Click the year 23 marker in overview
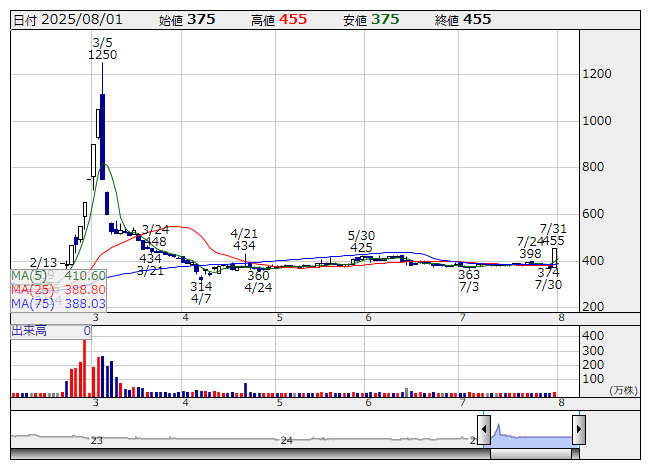 (97, 440)
